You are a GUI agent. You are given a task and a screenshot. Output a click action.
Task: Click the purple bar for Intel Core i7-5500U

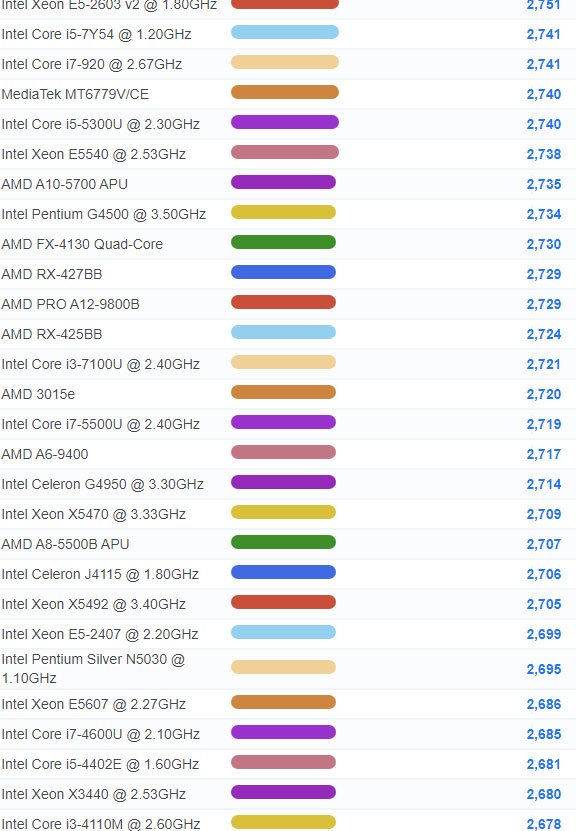[283, 422]
